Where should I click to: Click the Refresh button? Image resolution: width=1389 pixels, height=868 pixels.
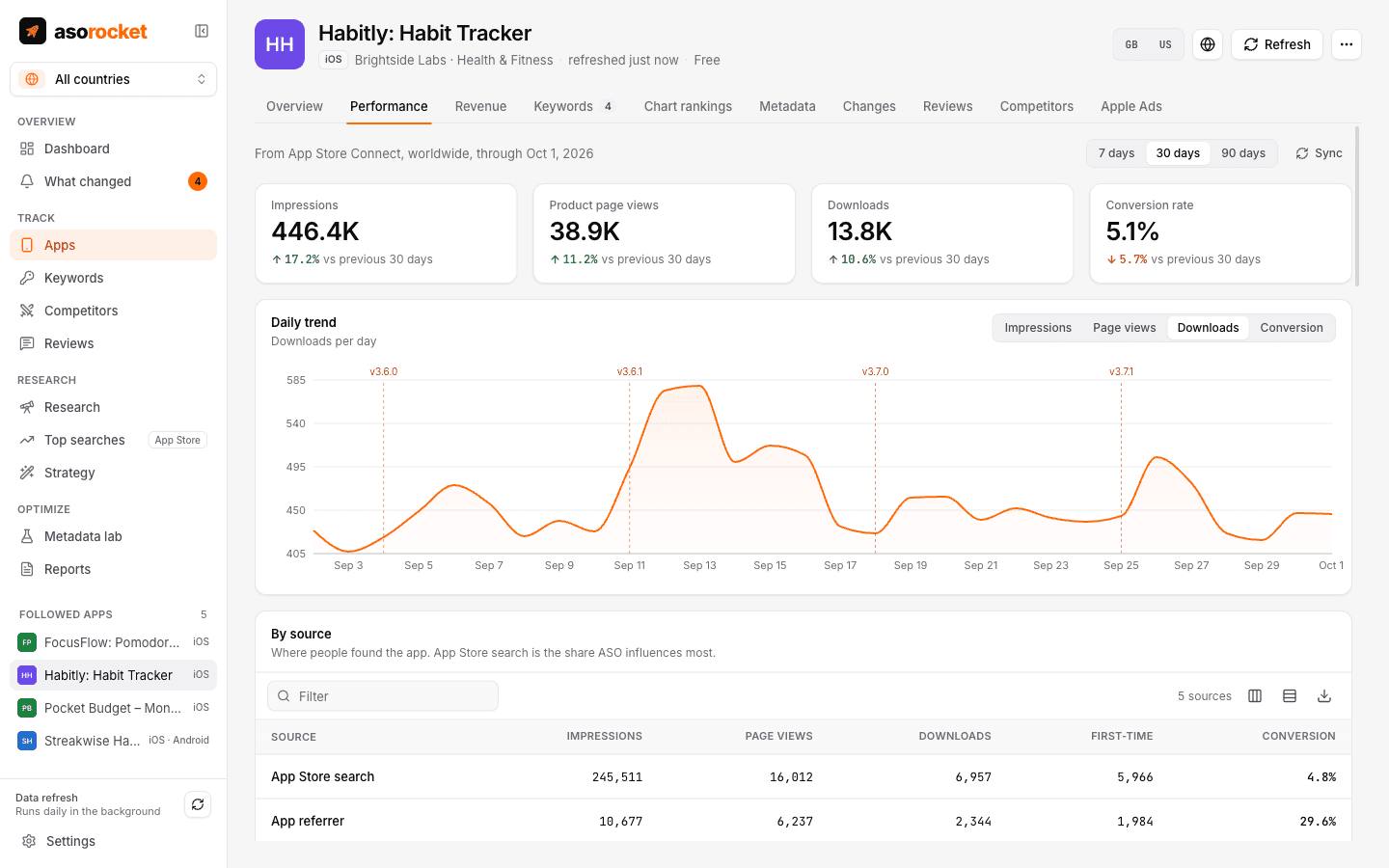coord(1277,44)
